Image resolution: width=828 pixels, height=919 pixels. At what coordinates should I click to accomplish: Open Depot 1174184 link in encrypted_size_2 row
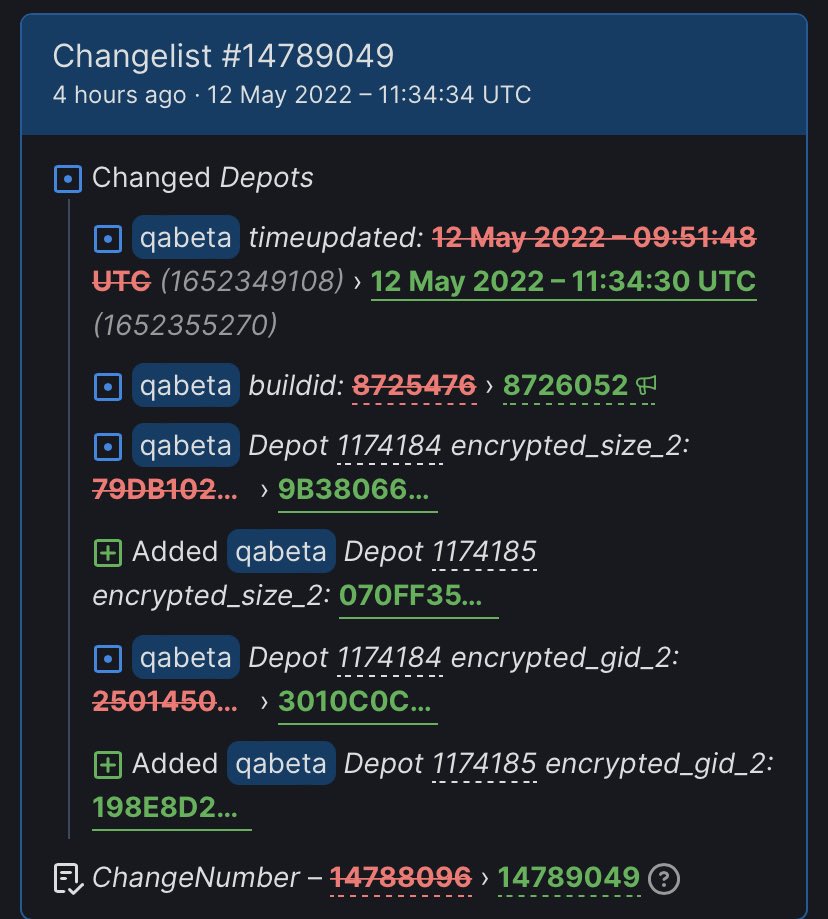coord(390,446)
